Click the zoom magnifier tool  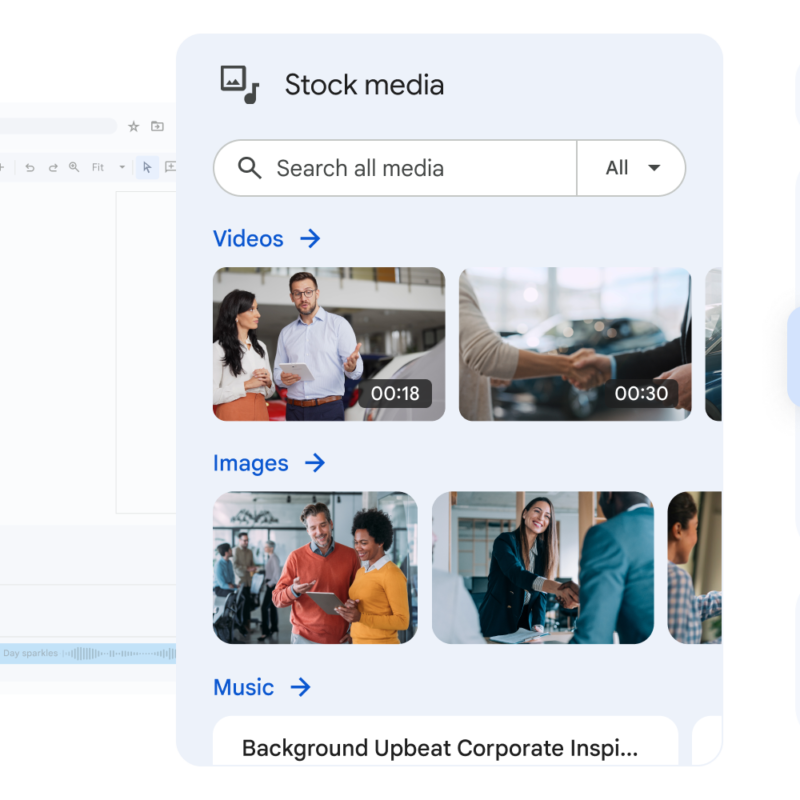pyautogui.click(x=74, y=167)
